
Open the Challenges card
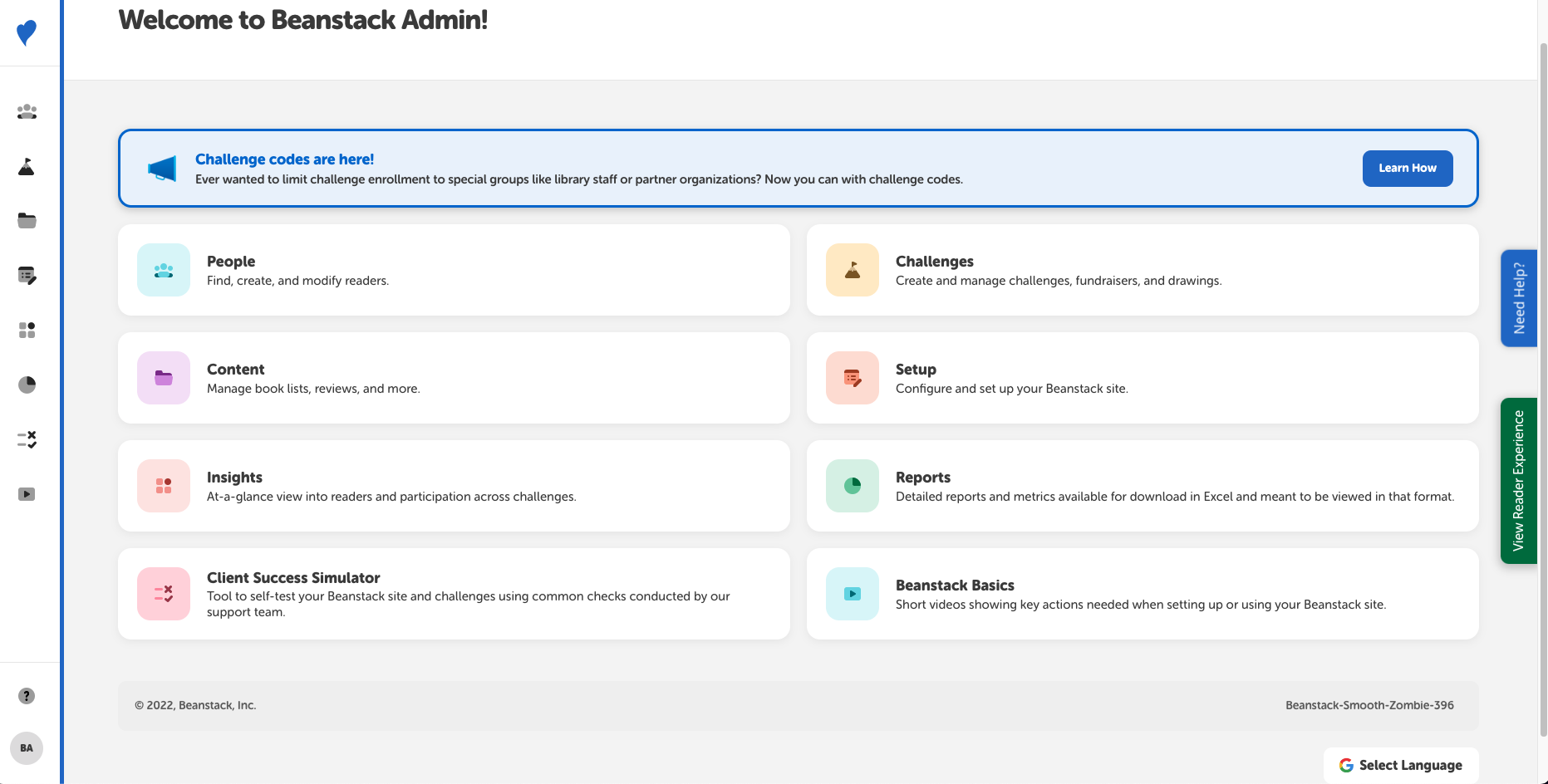point(1142,270)
